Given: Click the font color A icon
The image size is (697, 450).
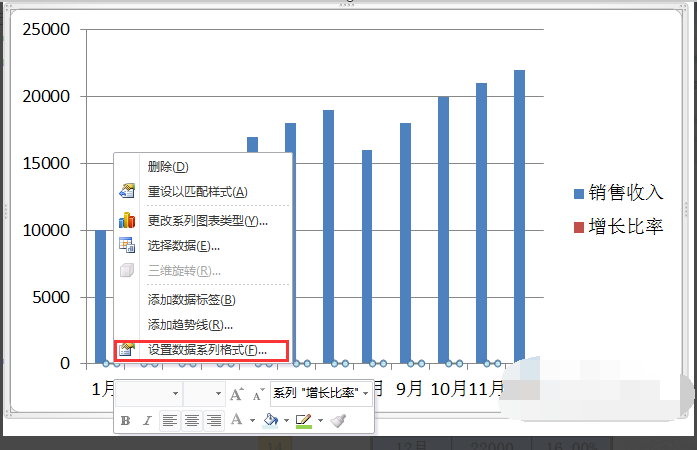Looking at the screenshot, I should tap(237, 420).
